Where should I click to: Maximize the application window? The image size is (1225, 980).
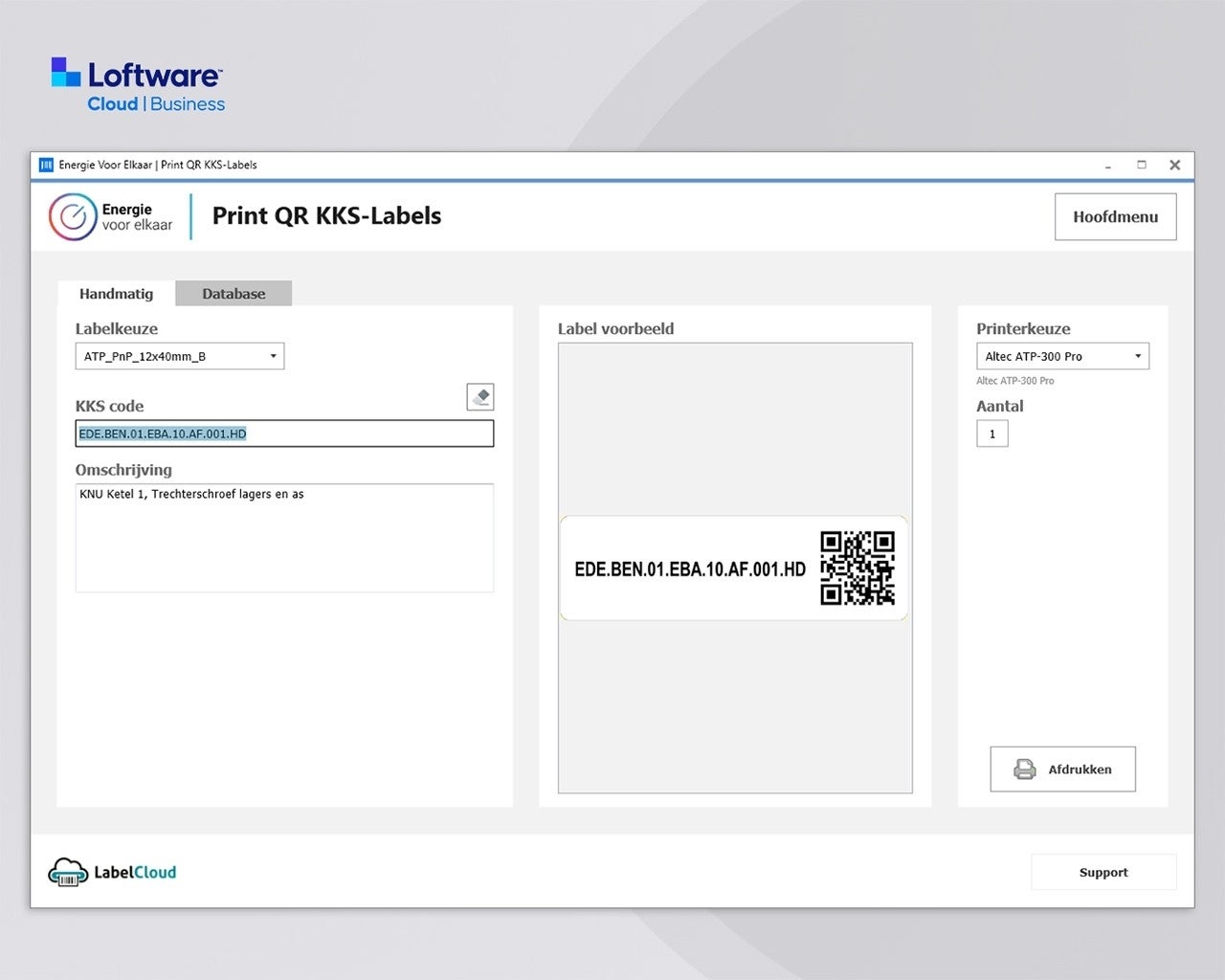coord(1141,165)
